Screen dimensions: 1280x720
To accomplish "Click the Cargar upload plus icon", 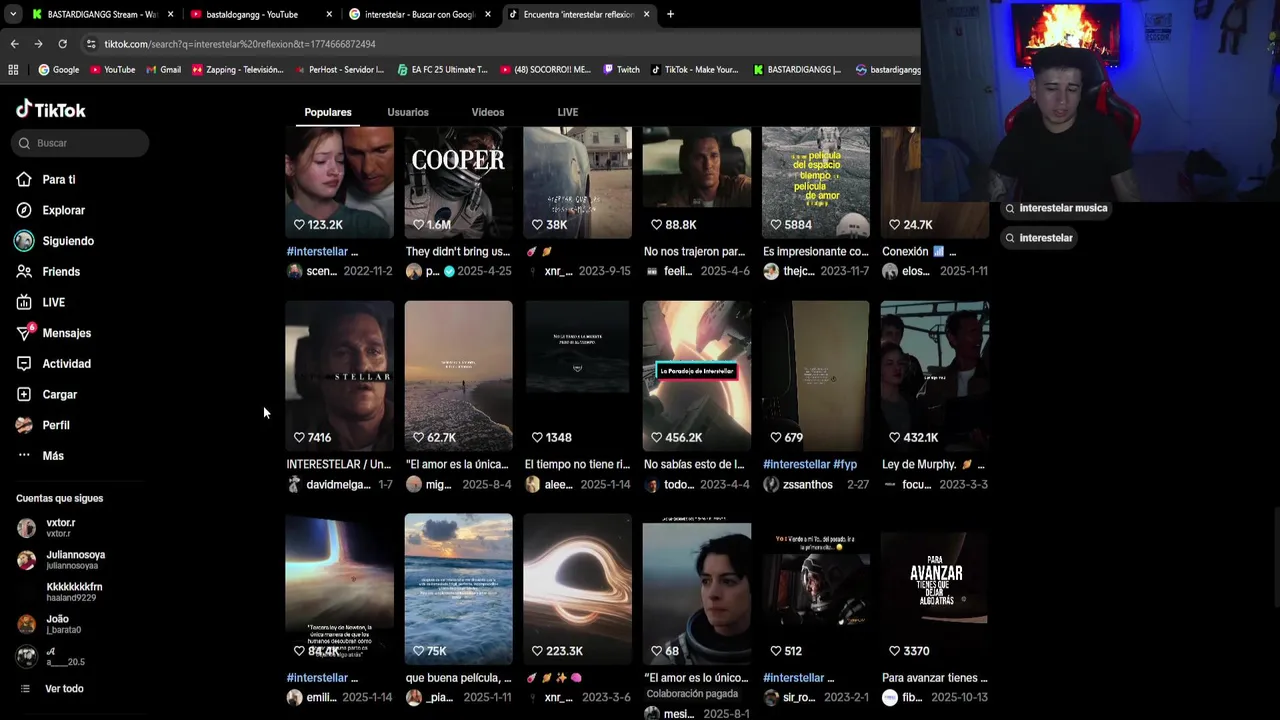I will click(24, 394).
